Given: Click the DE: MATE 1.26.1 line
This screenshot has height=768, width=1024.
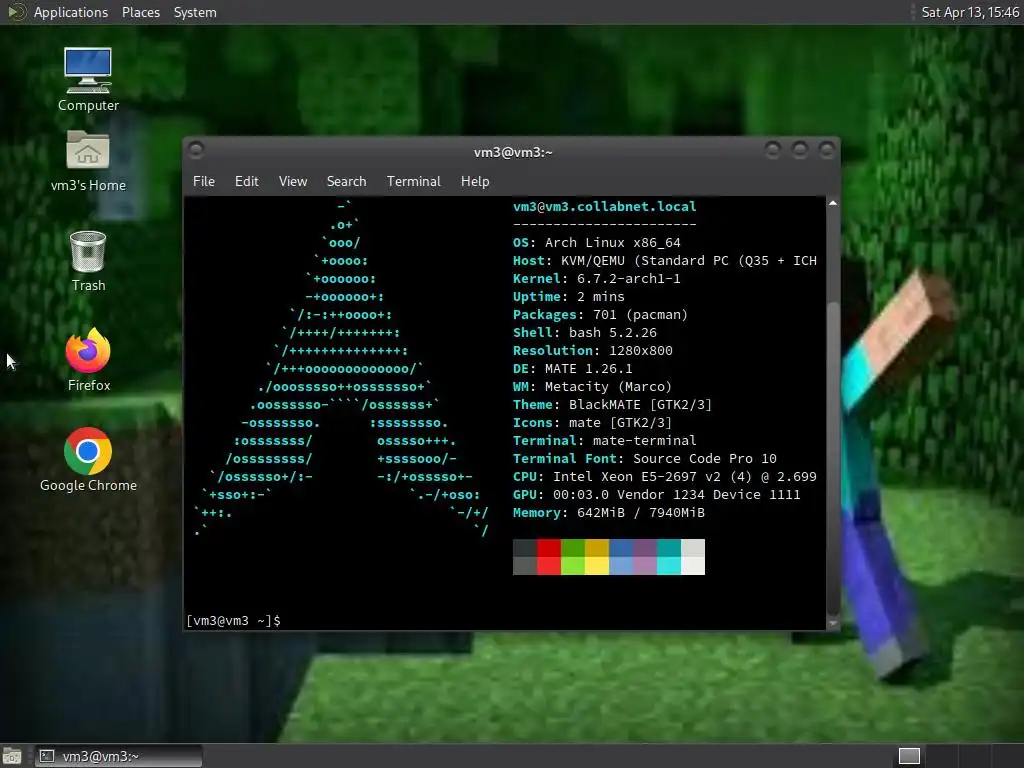Looking at the screenshot, I should point(572,369).
